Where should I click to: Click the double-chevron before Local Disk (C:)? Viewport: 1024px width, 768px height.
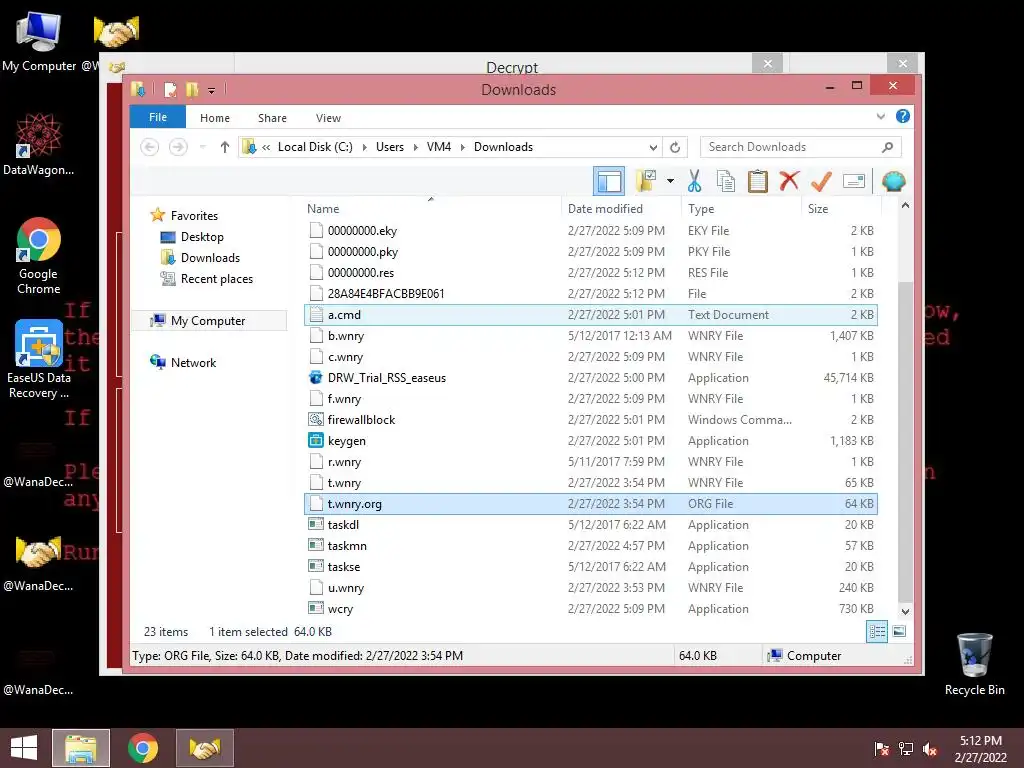tap(266, 147)
